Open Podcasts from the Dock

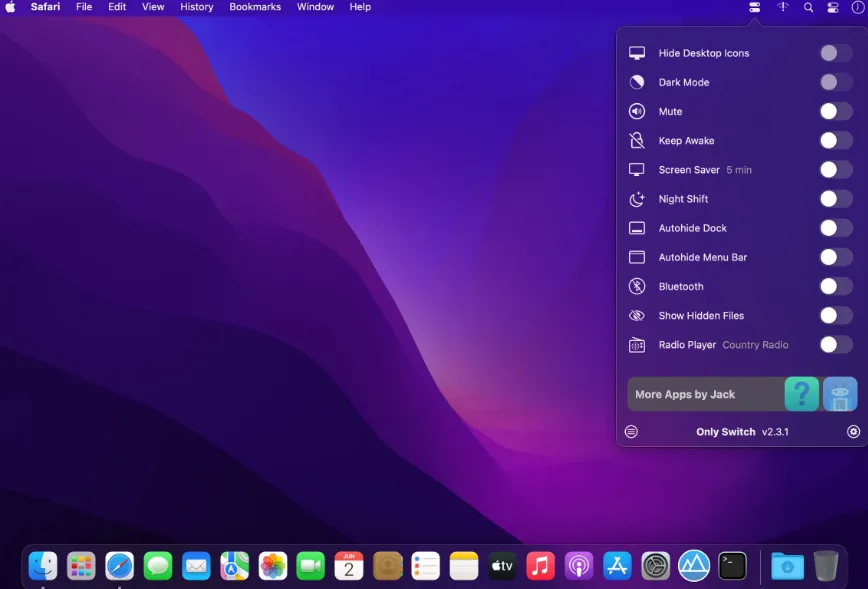pyautogui.click(x=579, y=566)
